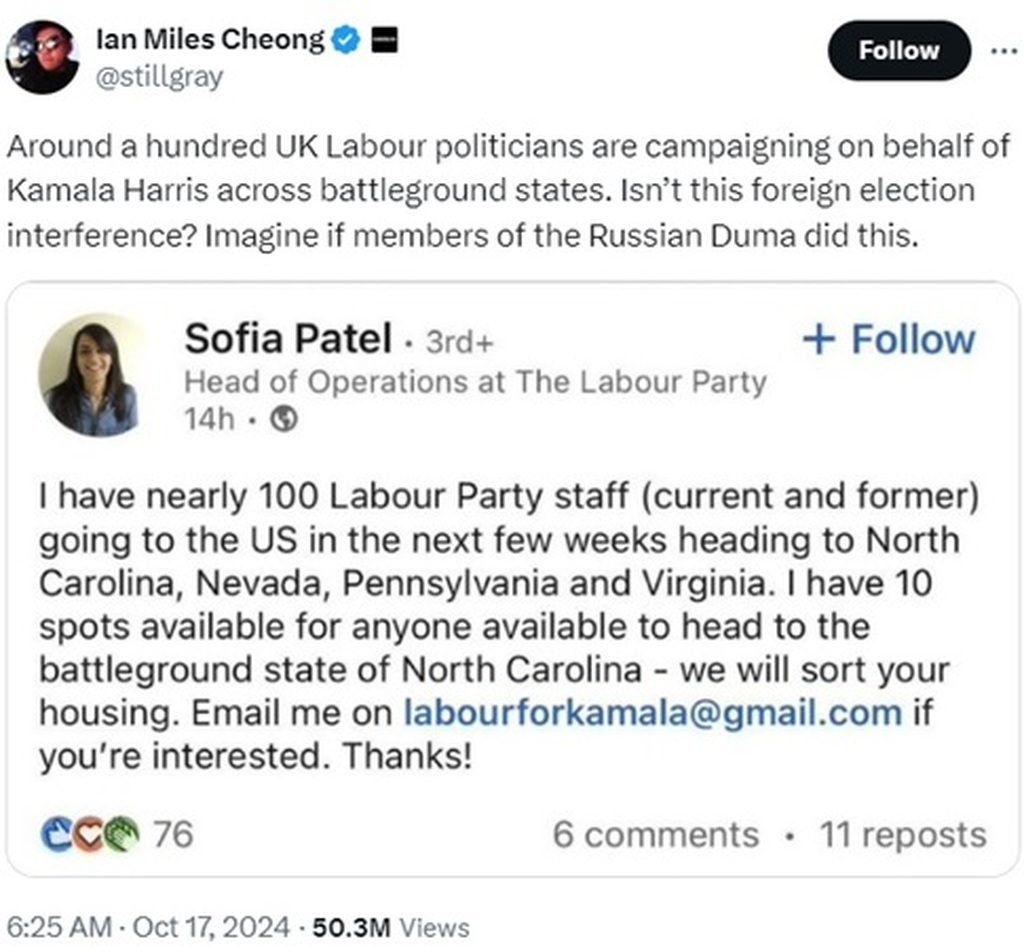Click the Sofia Patel name link
Viewport: 1024px width, 952px height.
(288, 340)
